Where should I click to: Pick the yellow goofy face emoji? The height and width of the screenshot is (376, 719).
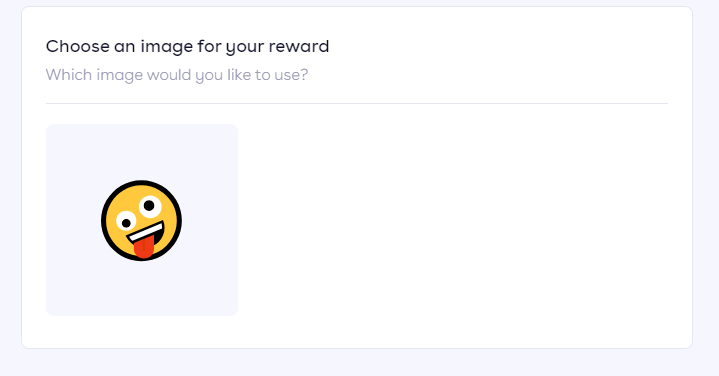click(142, 221)
